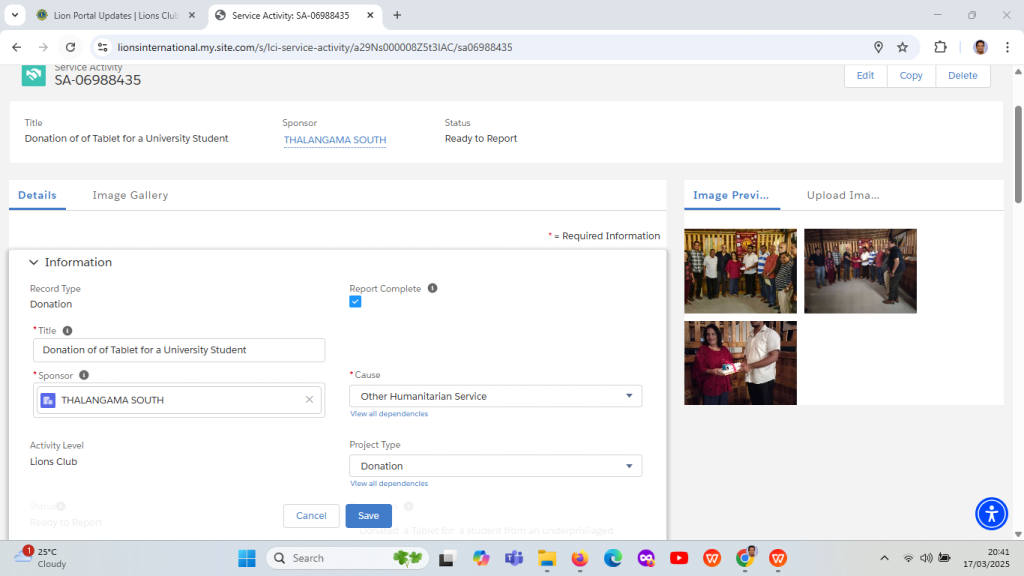Open the volume control in system tray

click(x=926, y=558)
